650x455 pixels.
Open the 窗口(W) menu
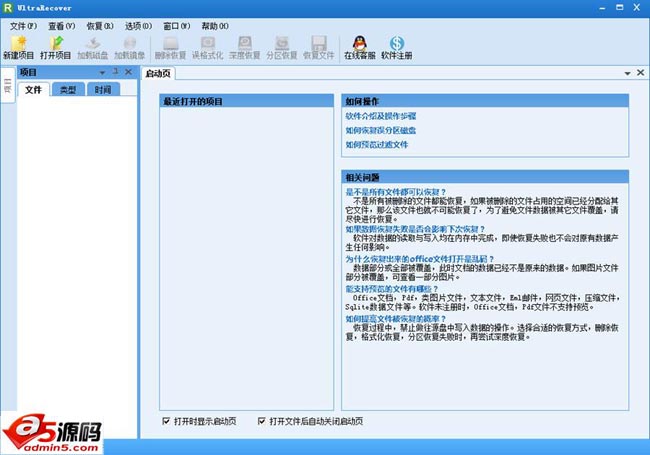pos(177,26)
